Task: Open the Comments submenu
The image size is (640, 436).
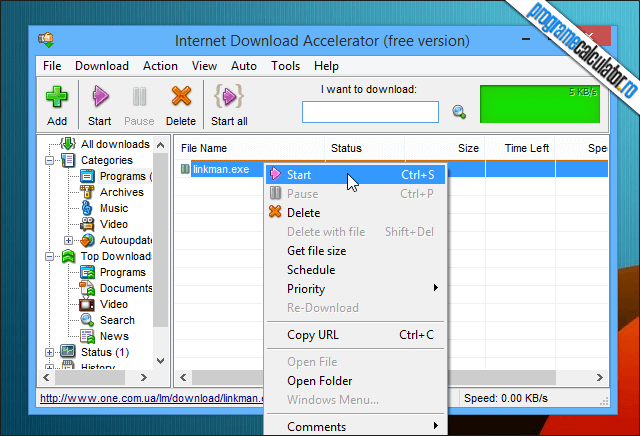Action: tap(355, 426)
